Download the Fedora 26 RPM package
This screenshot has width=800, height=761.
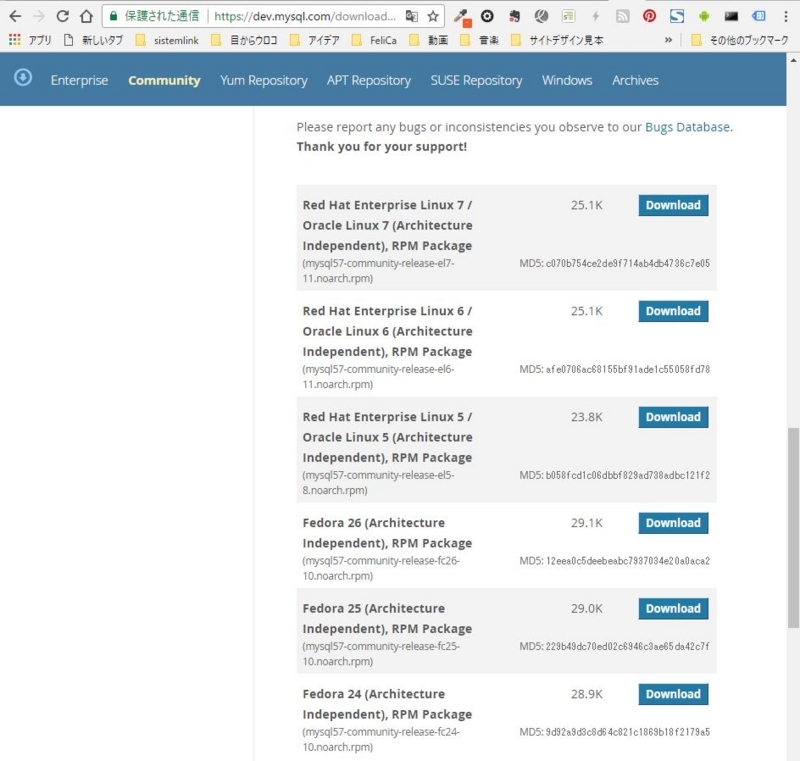672,522
